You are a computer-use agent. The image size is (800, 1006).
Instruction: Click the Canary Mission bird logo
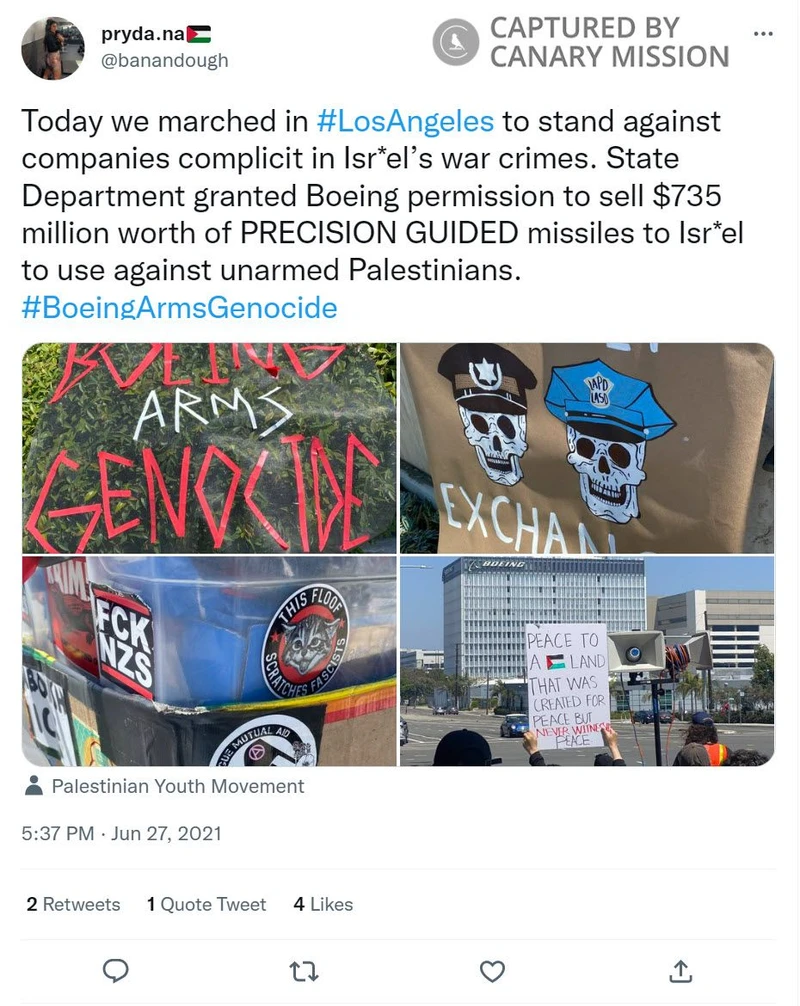click(455, 42)
